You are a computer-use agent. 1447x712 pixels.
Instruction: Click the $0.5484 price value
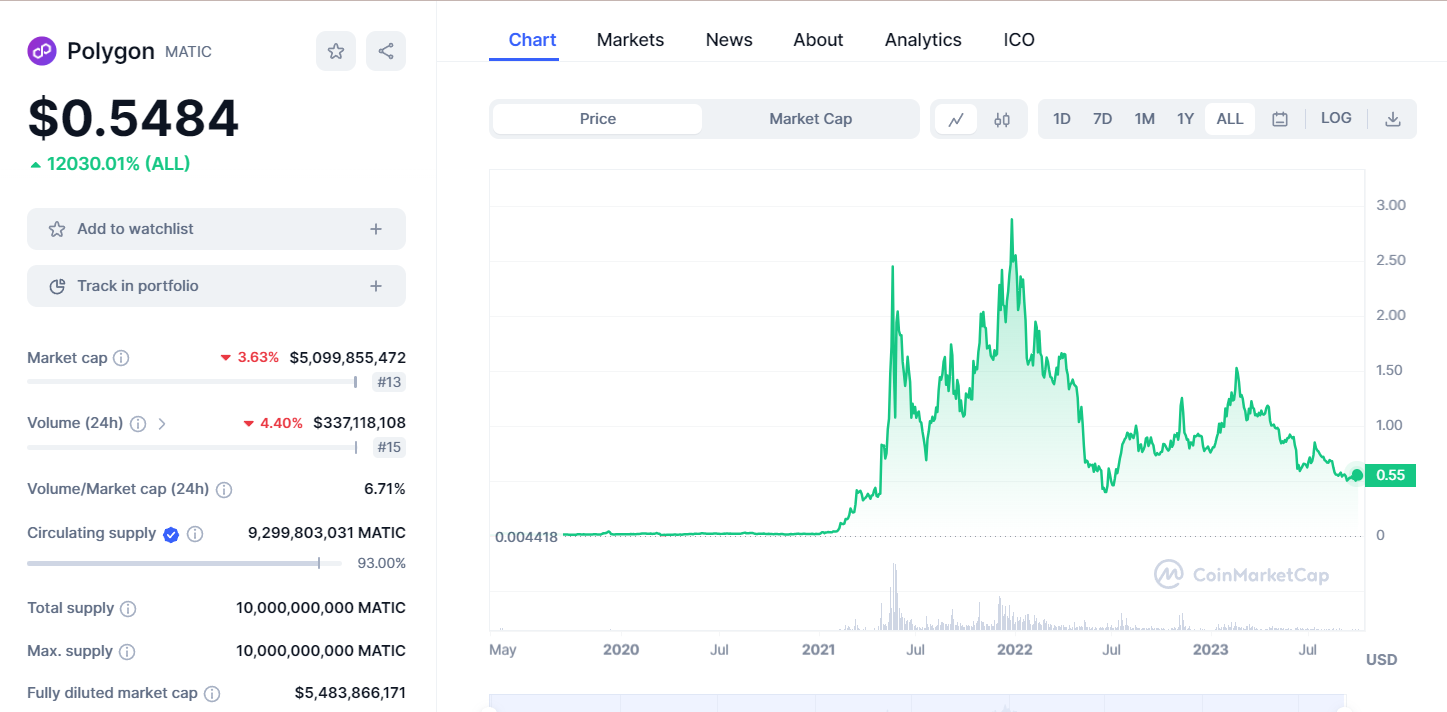coord(133,118)
